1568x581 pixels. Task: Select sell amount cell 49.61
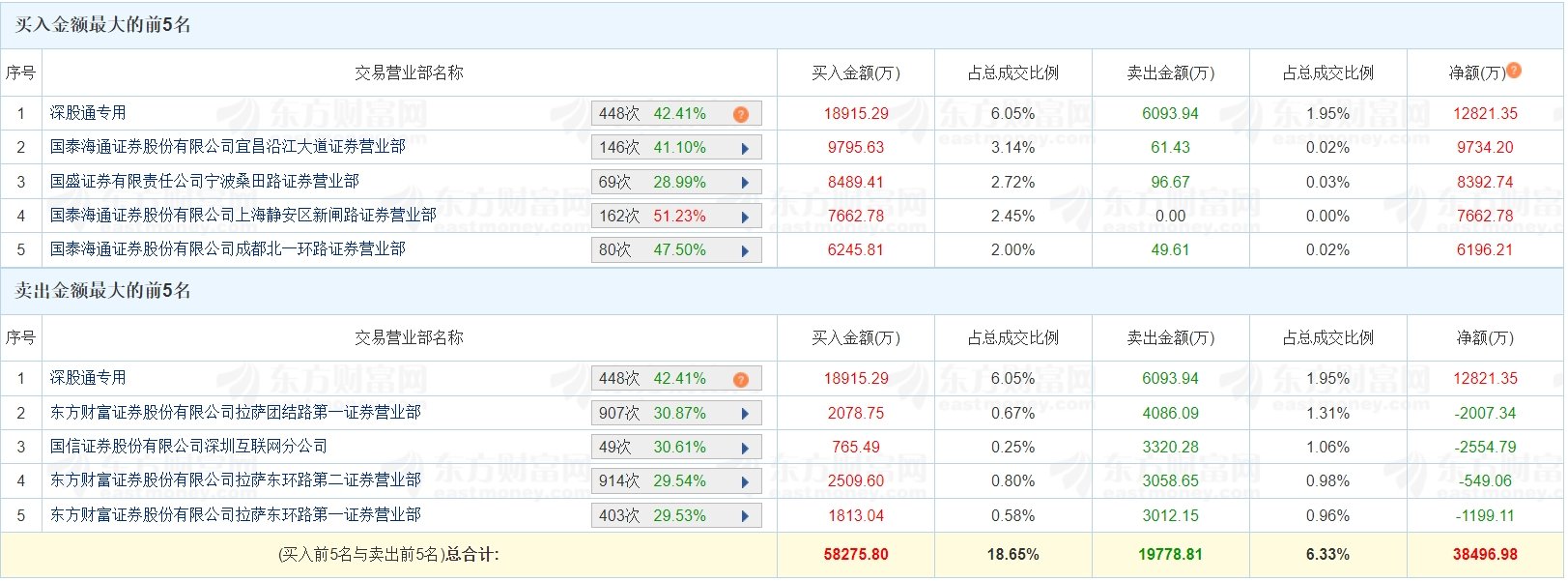click(x=1170, y=249)
